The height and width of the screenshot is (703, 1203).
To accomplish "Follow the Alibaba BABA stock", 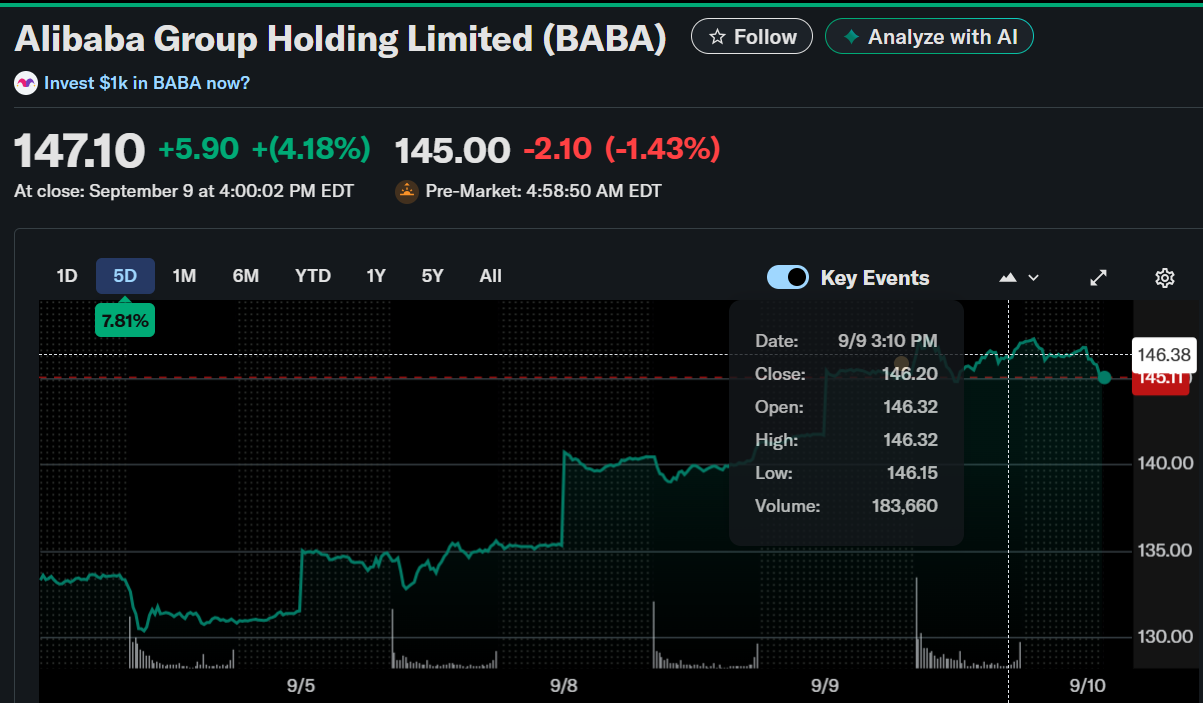I will click(752, 37).
